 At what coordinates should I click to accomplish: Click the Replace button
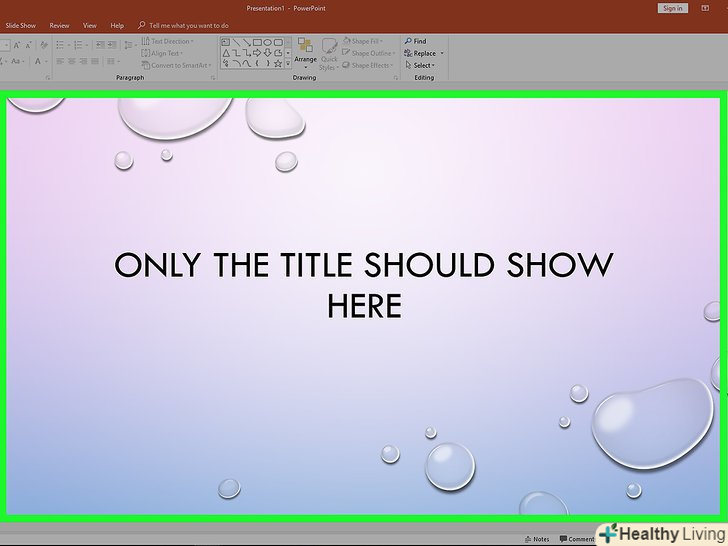(x=420, y=53)
